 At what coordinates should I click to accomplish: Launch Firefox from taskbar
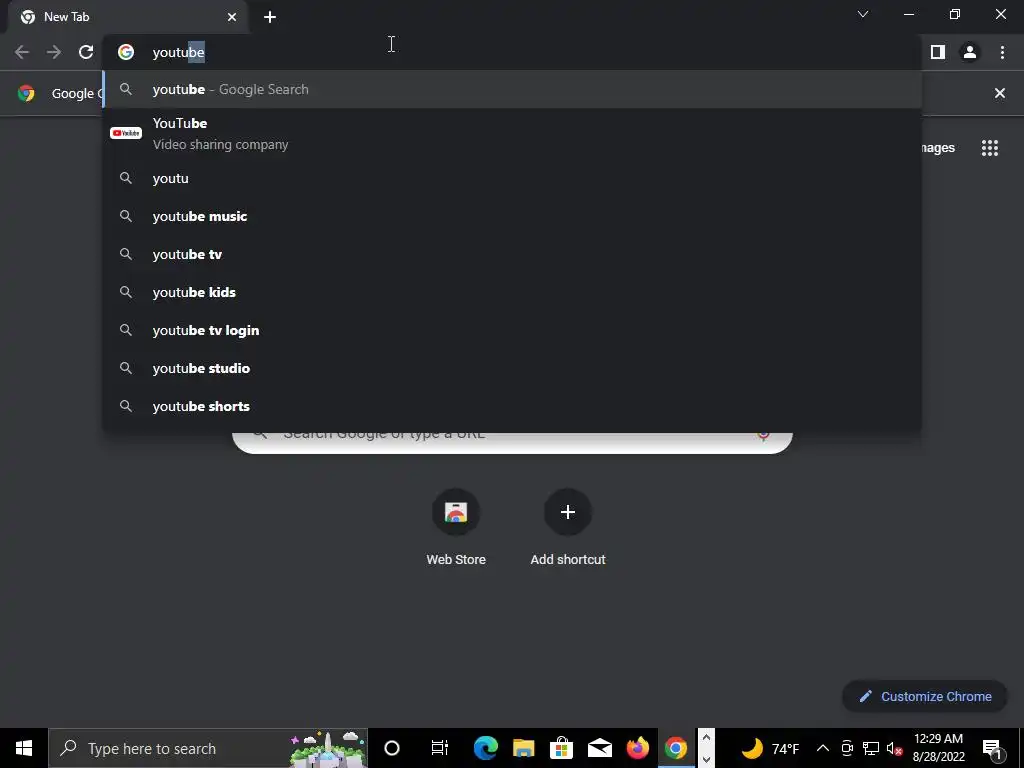pos(637,748)
